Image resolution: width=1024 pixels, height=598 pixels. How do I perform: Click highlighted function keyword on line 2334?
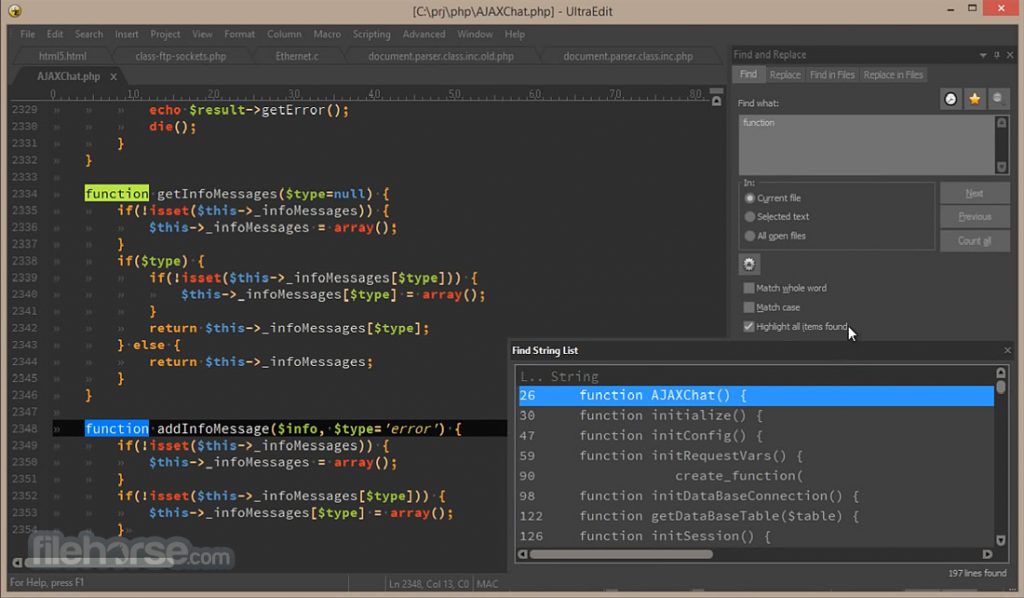[x=117, y=193]
